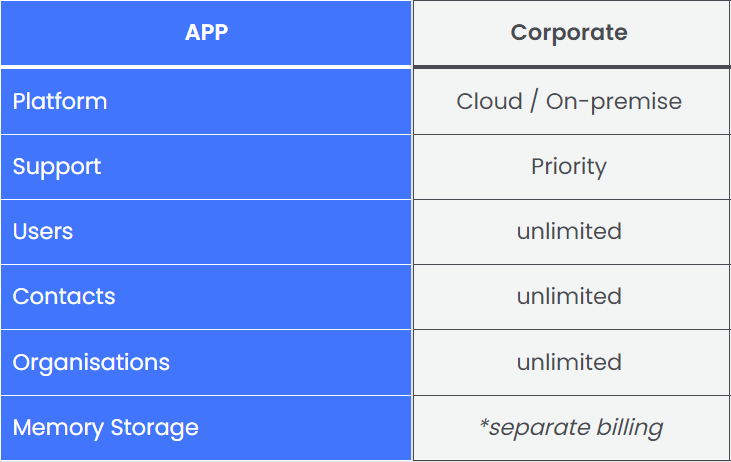
Task: Select the unlimited value for Users
Action: click(x=572, y=232)
